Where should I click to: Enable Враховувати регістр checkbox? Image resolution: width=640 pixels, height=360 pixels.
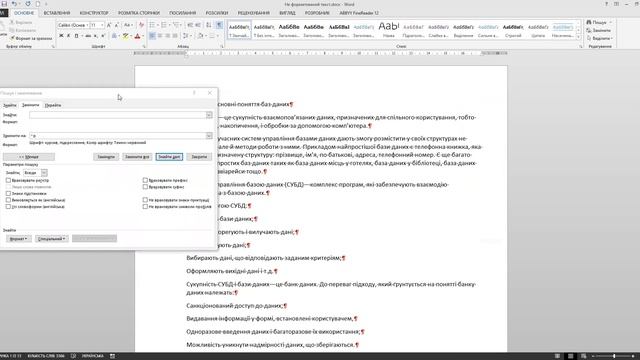tap(8, 180)
